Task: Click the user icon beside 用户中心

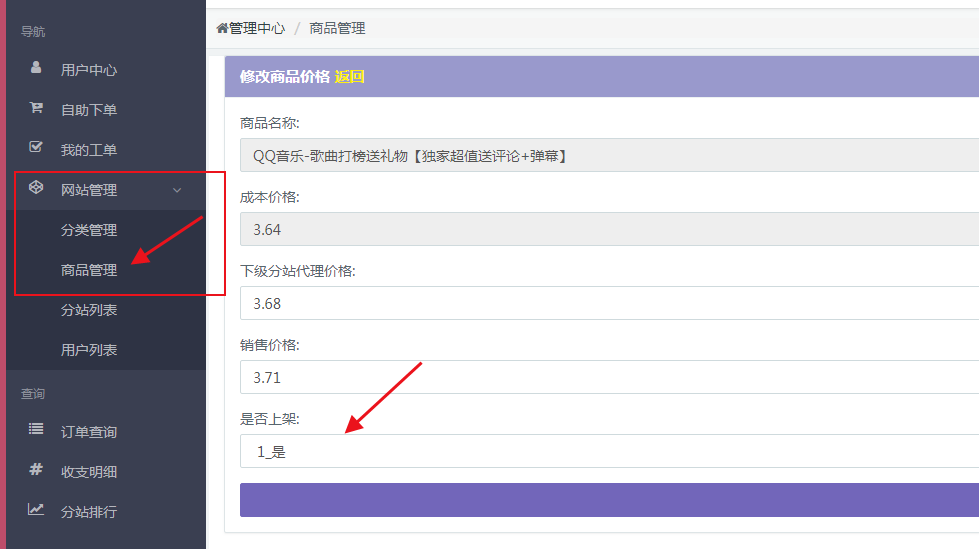Action: (36, 69)
